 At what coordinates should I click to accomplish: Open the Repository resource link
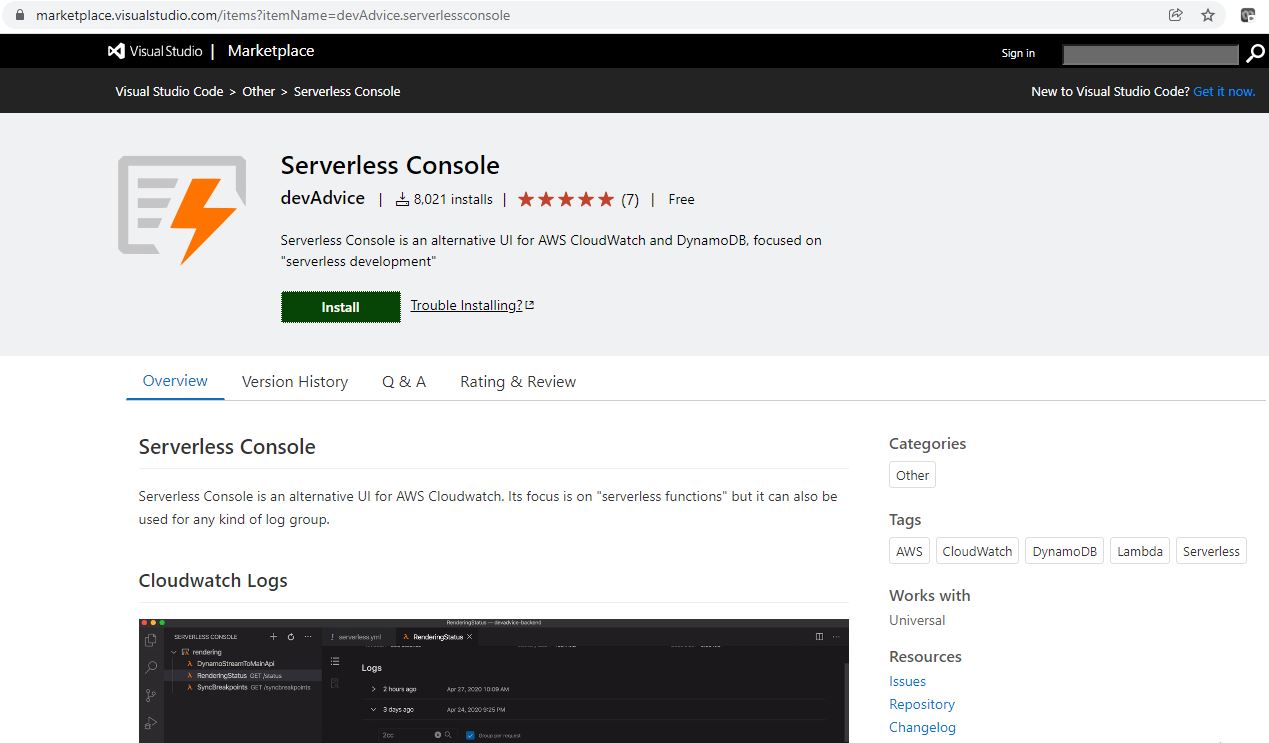922,704
